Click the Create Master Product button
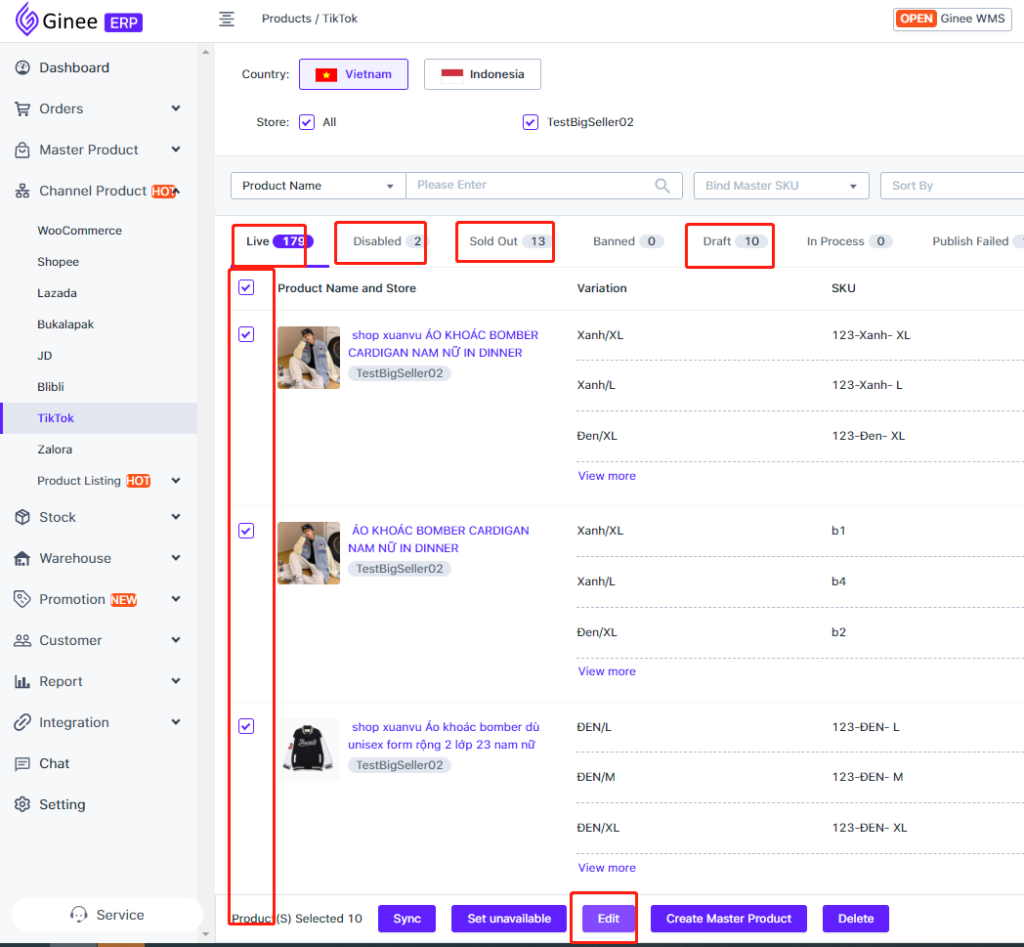The width and height of the screenshot is (1024, 947). coord(729,919)
